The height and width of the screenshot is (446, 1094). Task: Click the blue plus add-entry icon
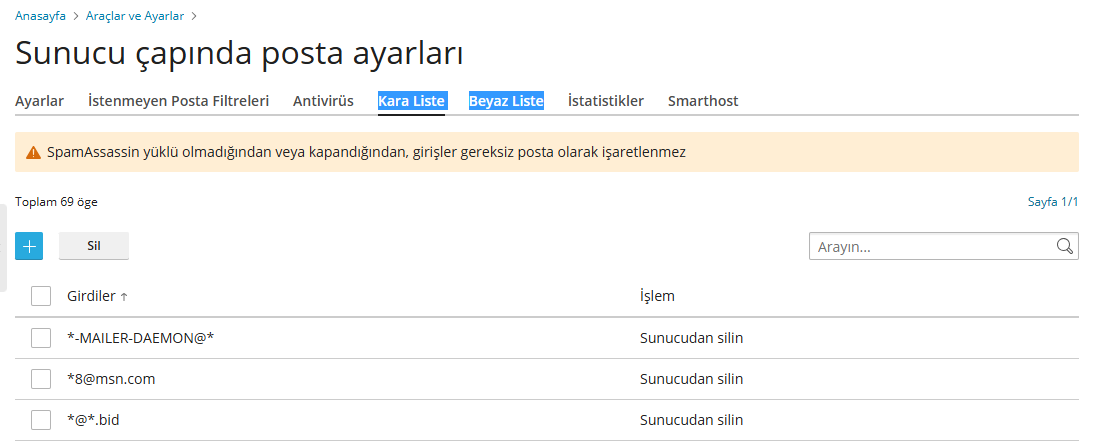pos(29,246)
